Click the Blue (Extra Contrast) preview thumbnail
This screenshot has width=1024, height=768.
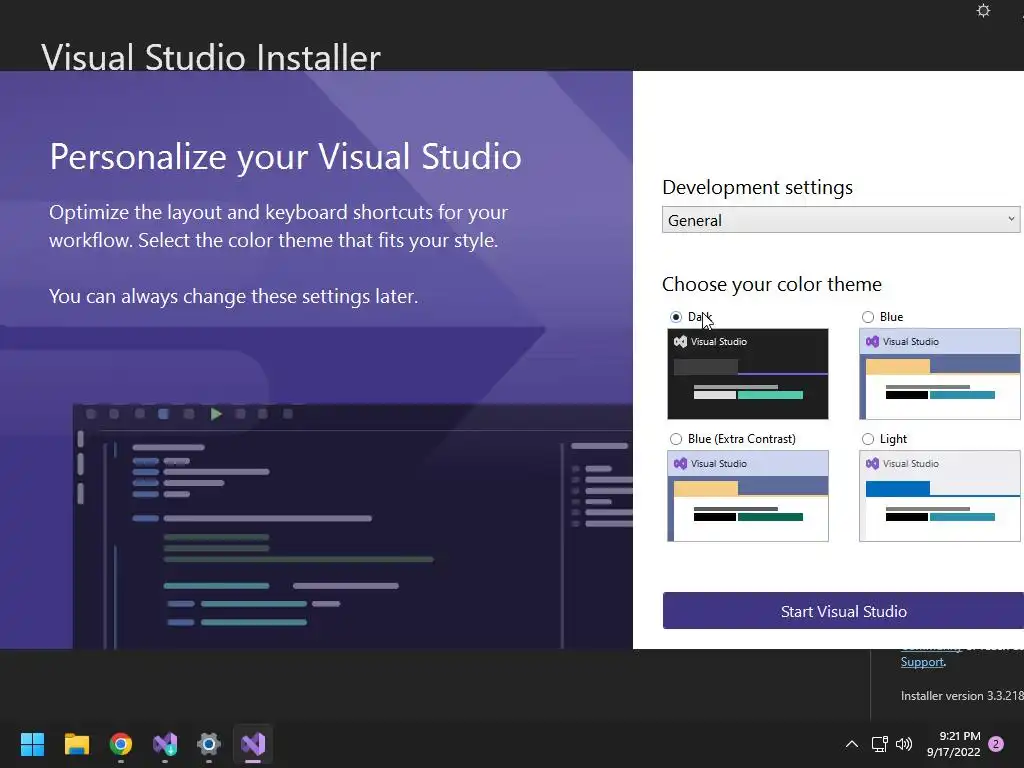[748, 496]
